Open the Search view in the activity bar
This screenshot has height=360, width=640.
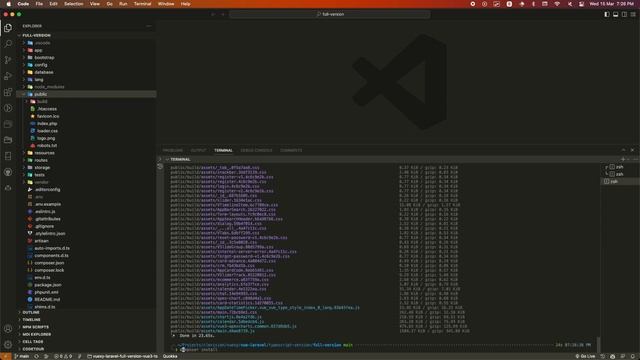coord(8,43)
